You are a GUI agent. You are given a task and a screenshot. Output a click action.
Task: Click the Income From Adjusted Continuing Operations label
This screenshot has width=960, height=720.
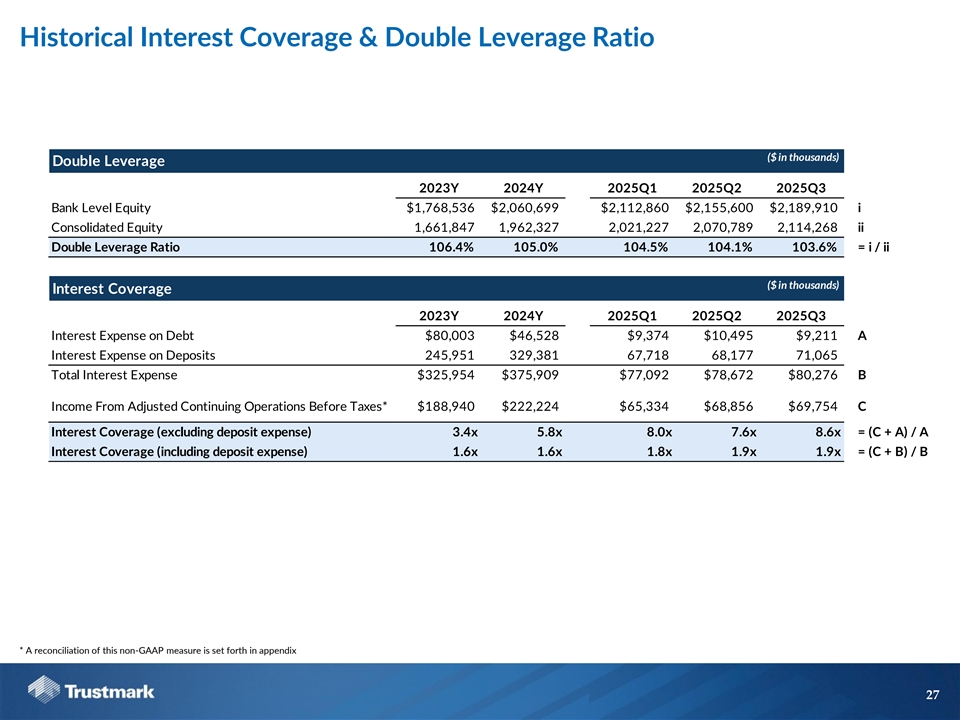click(219, 405)
